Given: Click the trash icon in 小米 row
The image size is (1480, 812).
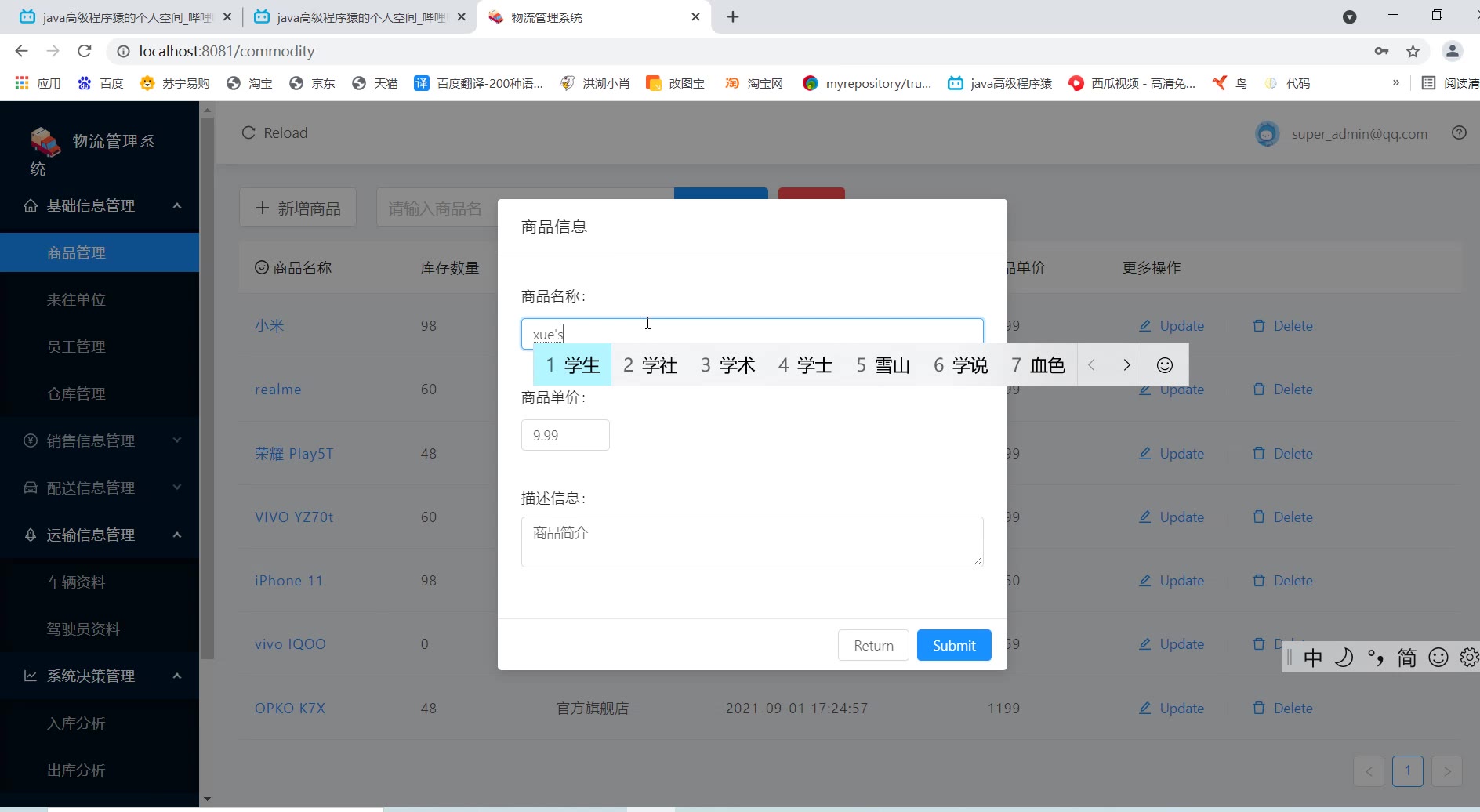Looking at the screenshot, I should click(1259, 325).
